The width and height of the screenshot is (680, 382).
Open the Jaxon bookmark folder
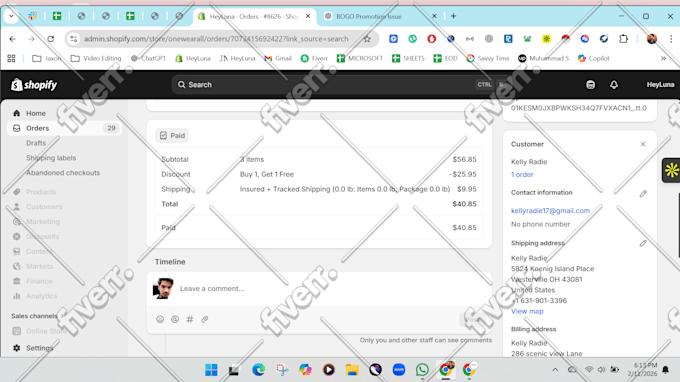46,58
